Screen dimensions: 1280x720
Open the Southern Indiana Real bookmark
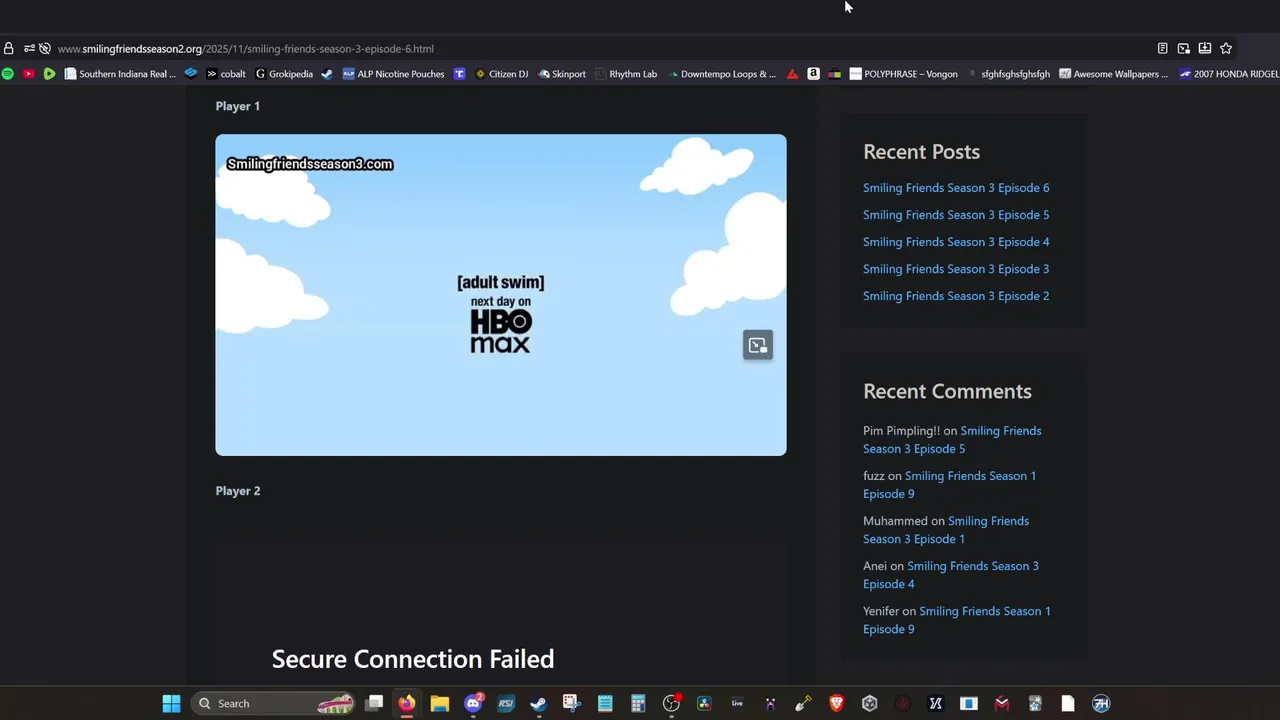tap(120, 74)
